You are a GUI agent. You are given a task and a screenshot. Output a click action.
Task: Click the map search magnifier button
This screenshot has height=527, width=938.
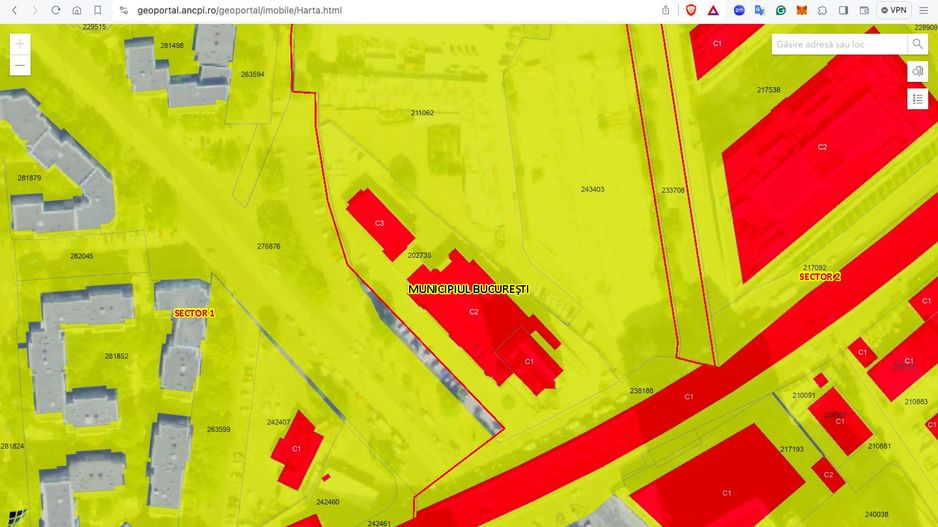point(917,44)
